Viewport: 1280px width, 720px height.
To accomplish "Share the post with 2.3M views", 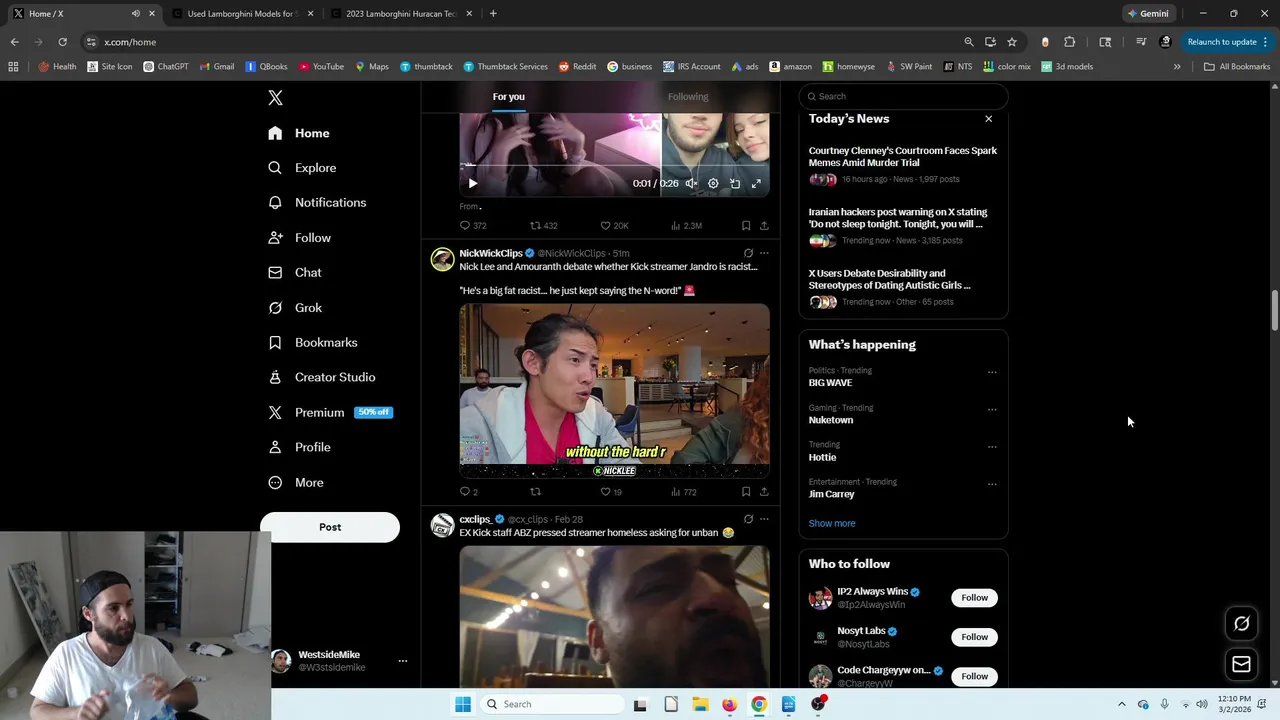I will (x=764, y=226).
